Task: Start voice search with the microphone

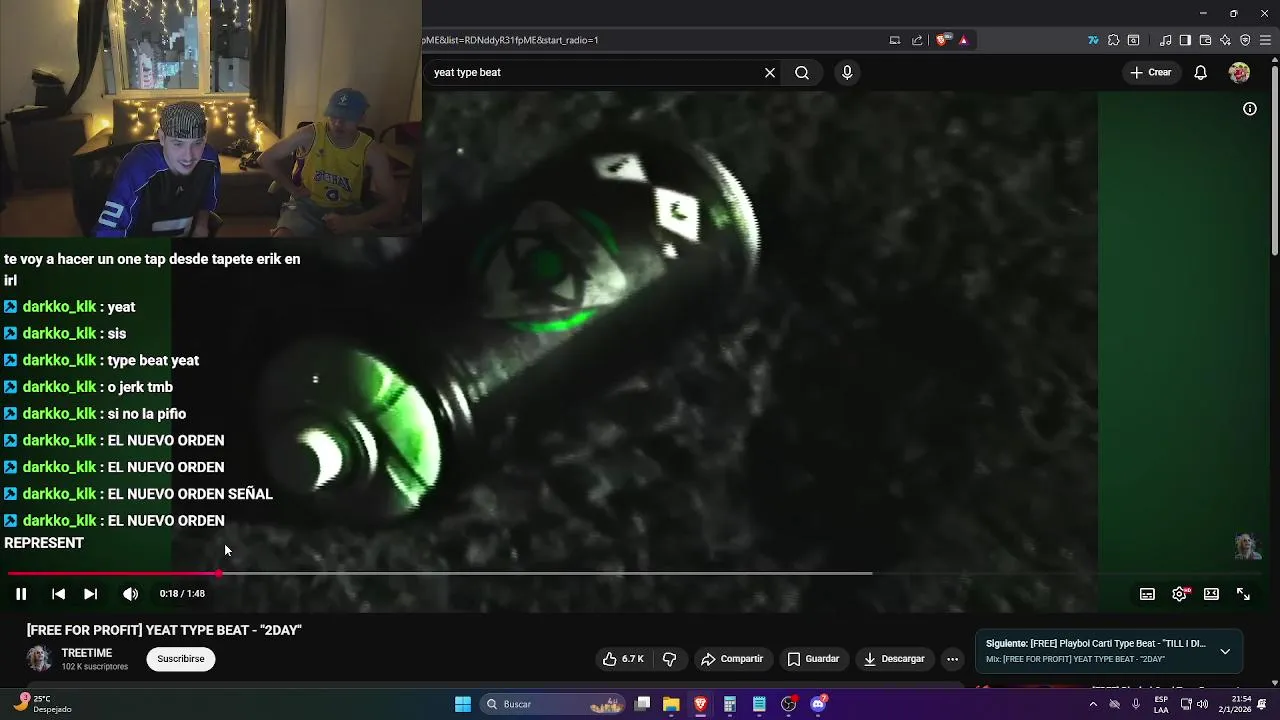Action: click(847, 73)
